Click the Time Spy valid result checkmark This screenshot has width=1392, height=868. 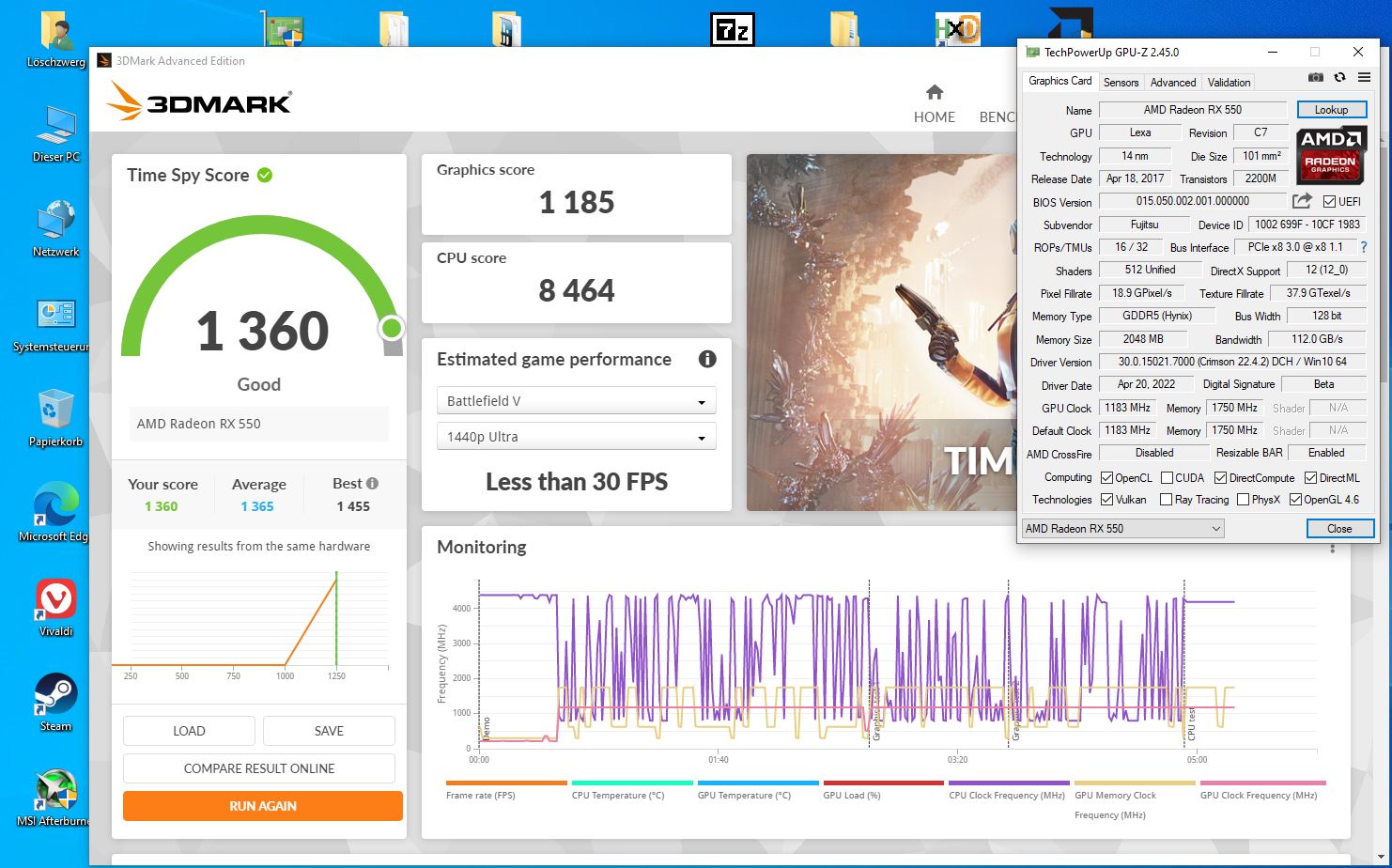(x=265, y=175)
